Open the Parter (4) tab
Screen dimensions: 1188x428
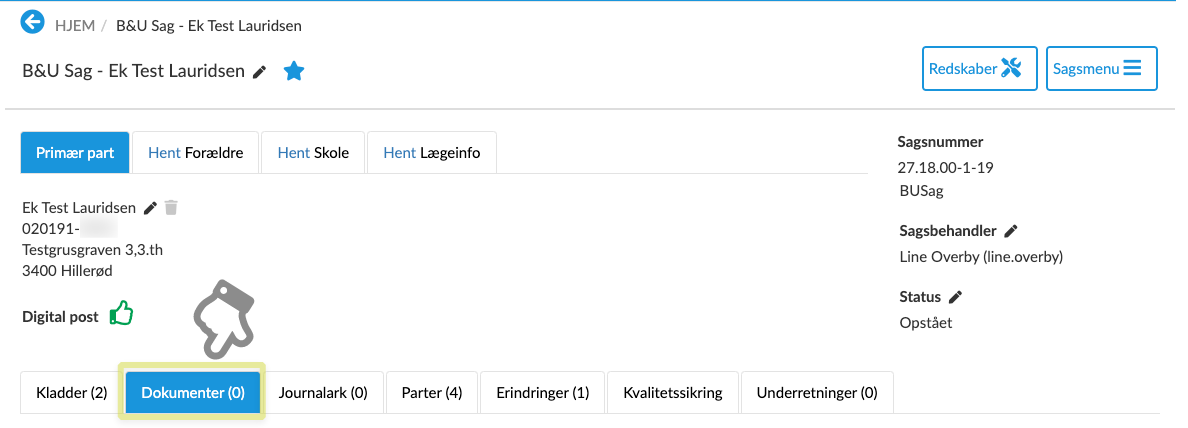click(x=432, y=393)
